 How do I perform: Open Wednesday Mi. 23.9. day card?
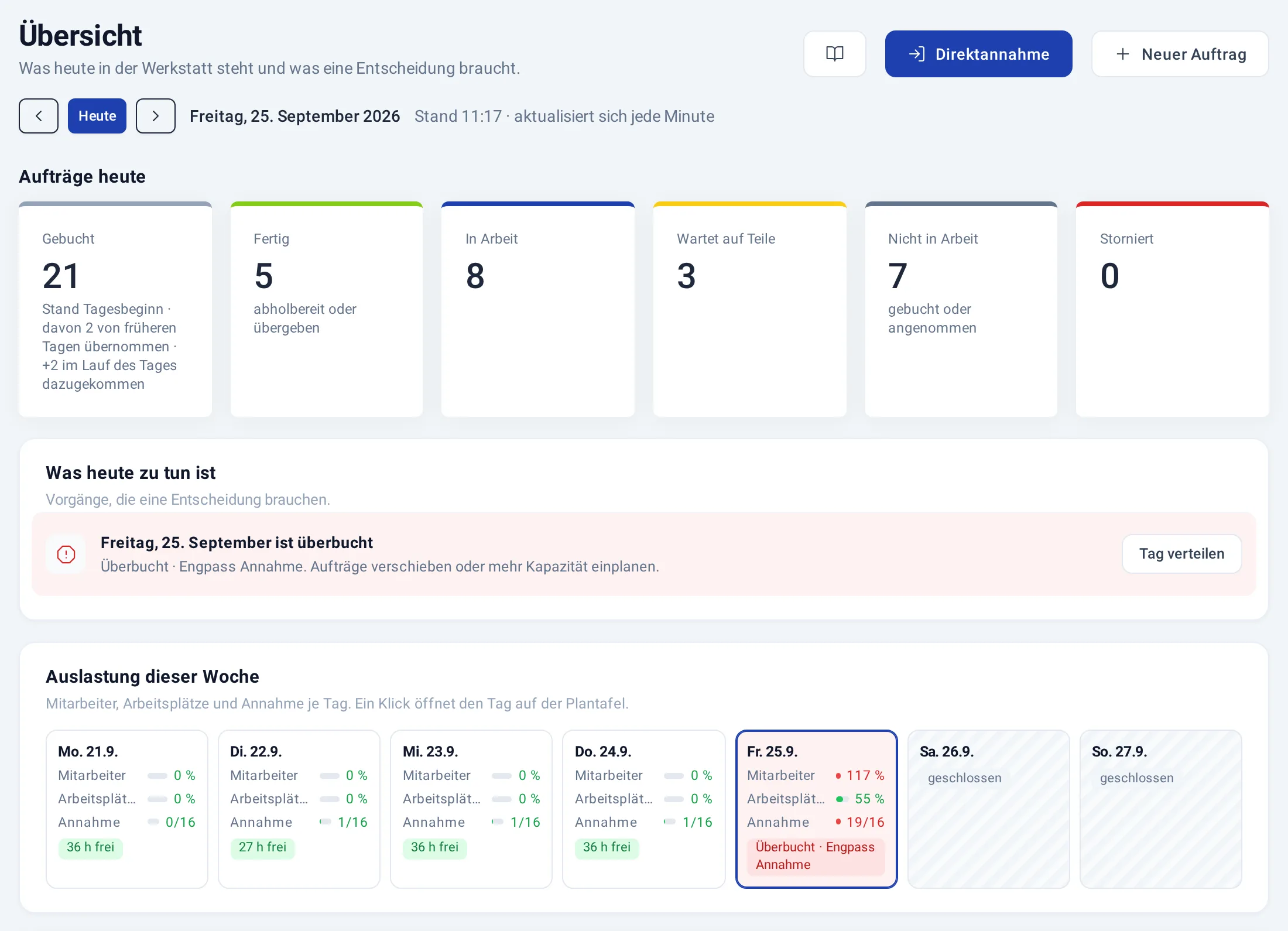471,809
